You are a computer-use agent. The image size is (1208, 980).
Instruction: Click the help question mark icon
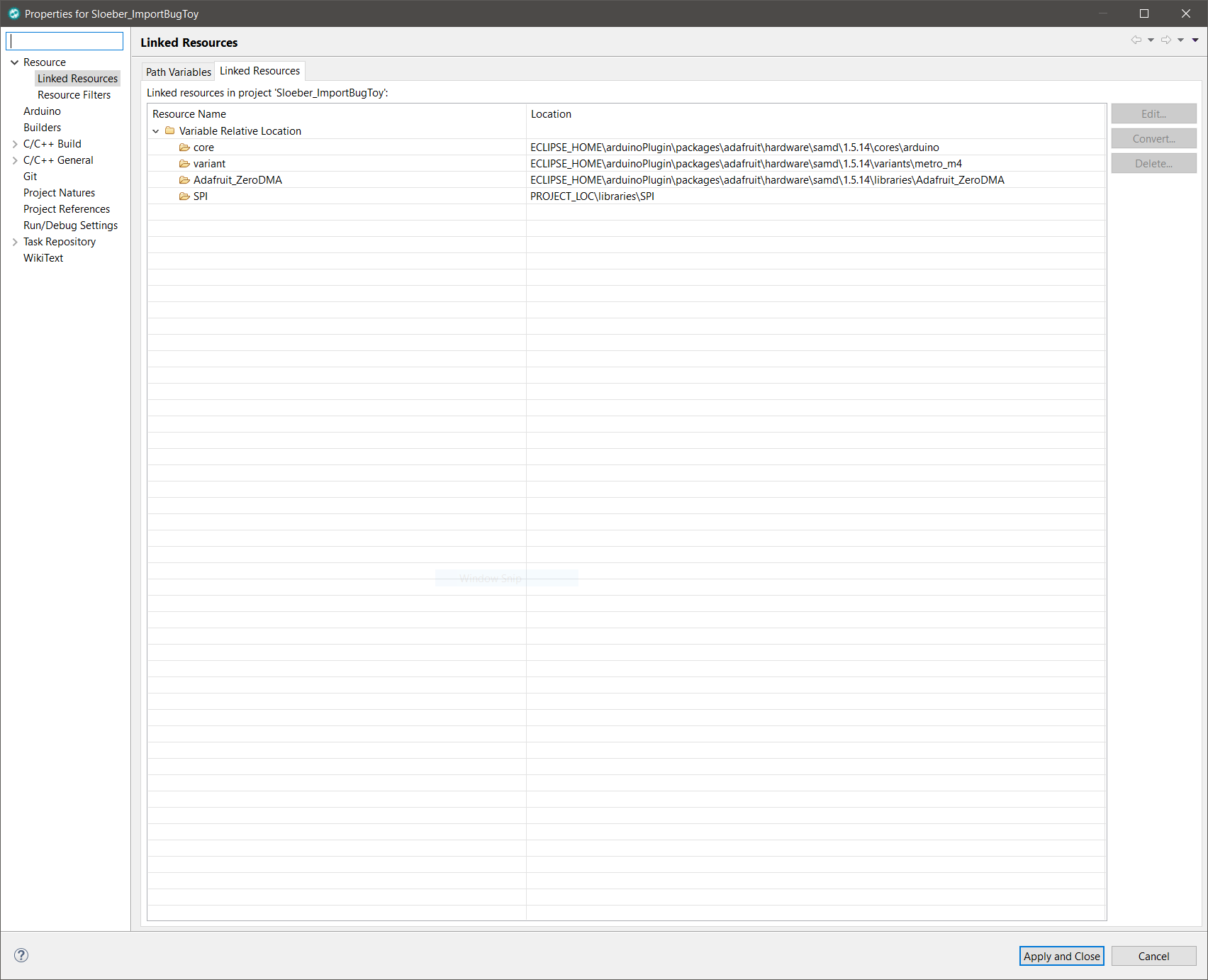[21, 955]
